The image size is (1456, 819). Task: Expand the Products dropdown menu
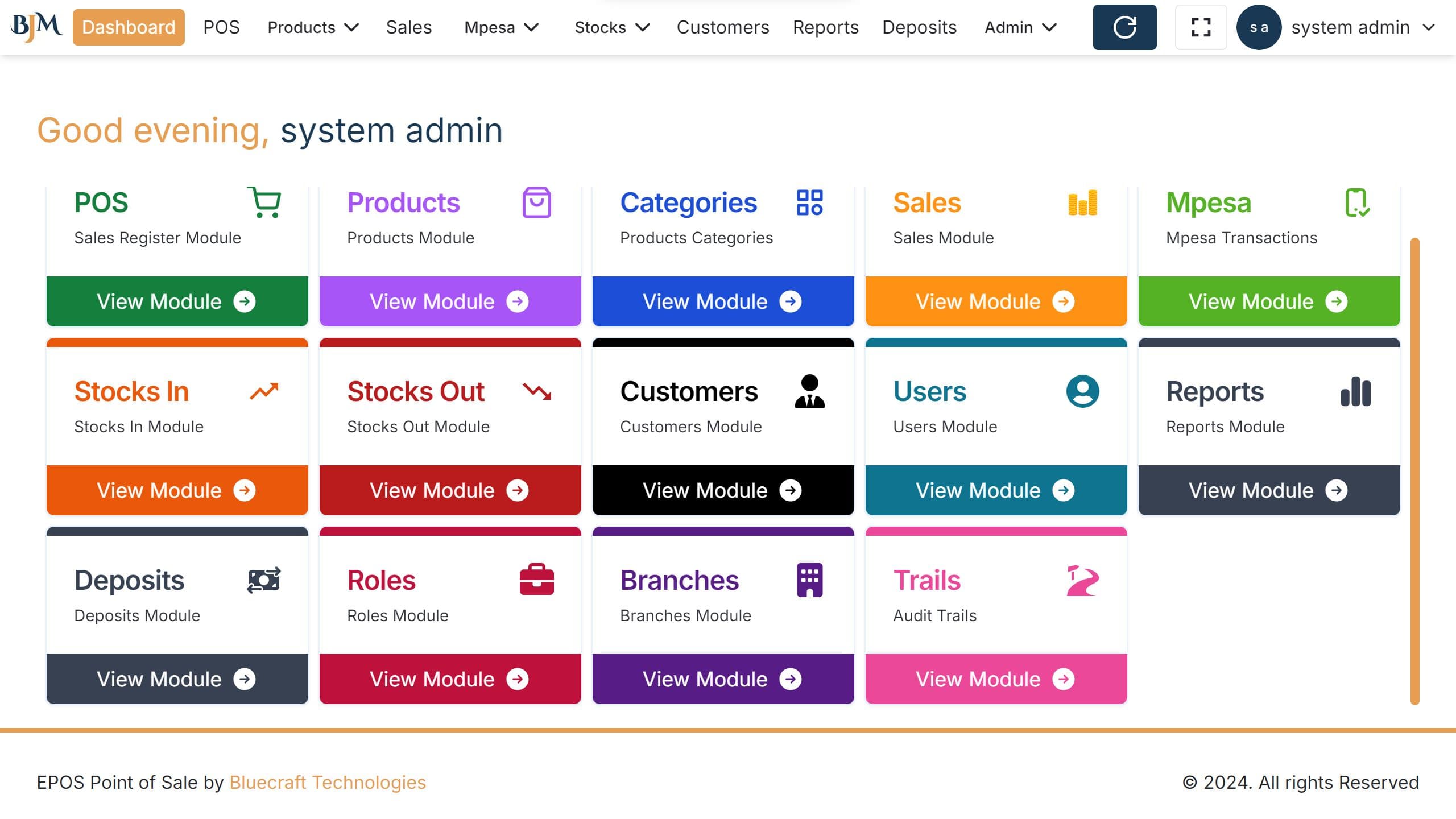(x=313, y=27)
